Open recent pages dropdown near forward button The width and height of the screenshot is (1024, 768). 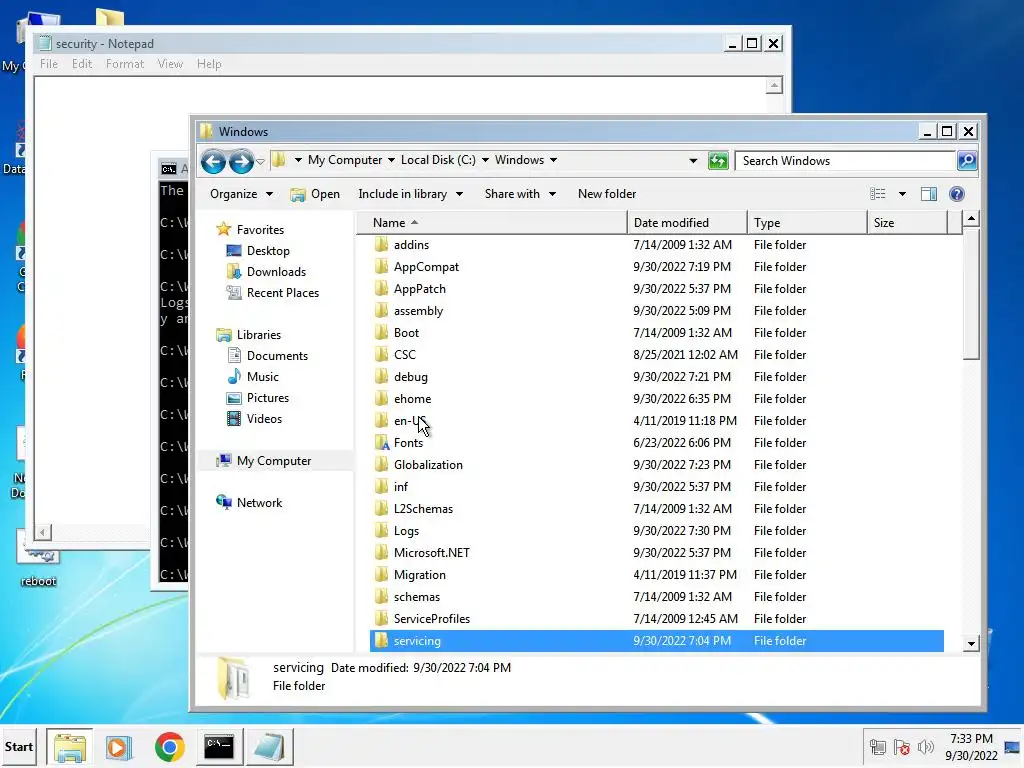pyautogui.click(x=260, y=161)
